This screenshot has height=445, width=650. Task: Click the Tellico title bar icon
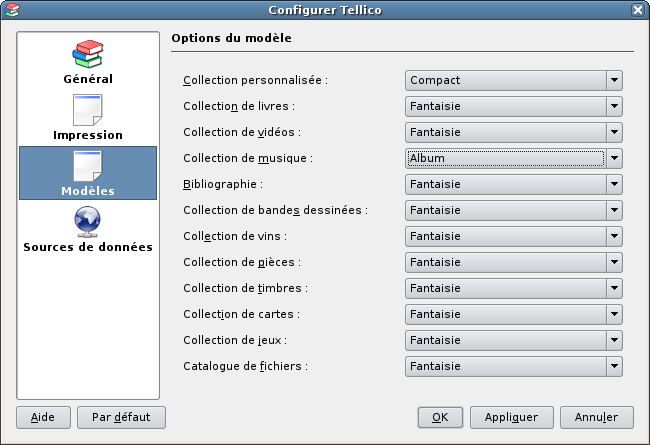12,10
